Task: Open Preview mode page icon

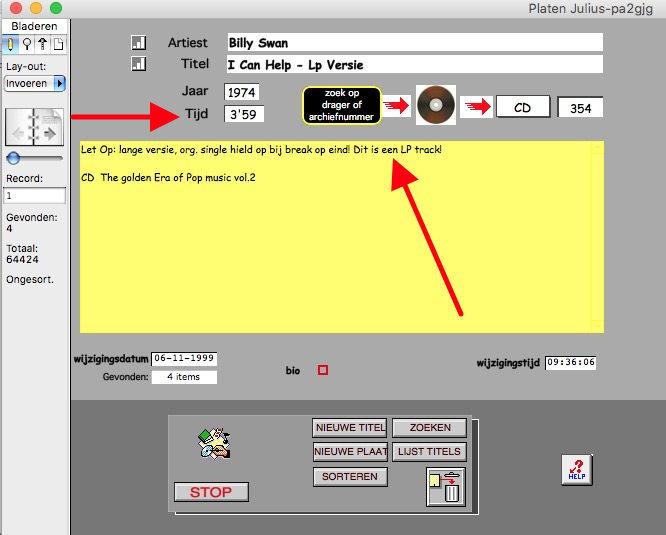Action: click(x=58, y=44)
